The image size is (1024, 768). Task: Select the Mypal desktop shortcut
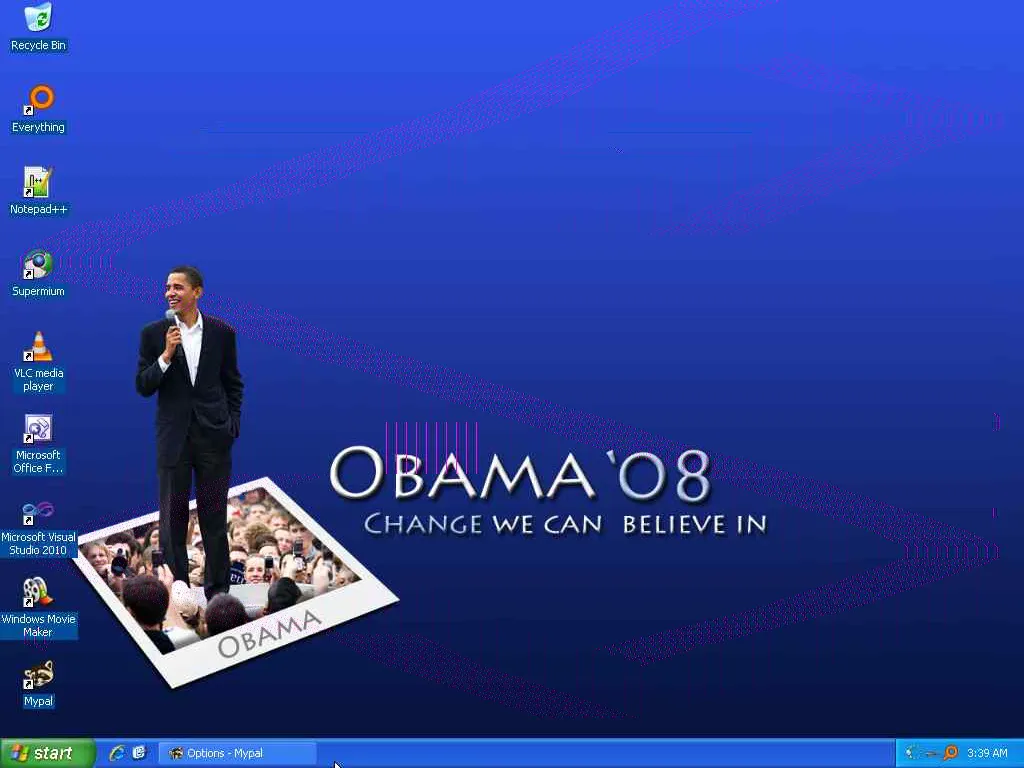(x=38, y=683)
